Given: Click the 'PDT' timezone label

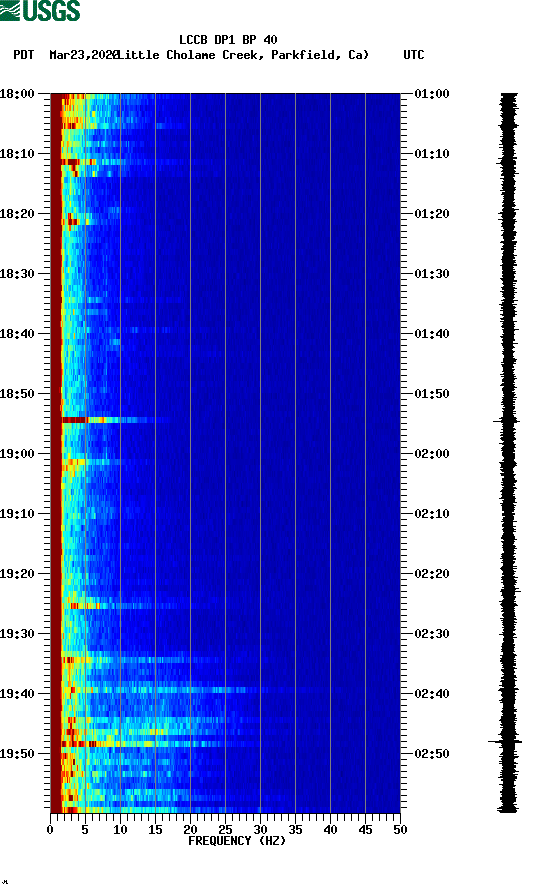Looking at the screenshot, I should [x=23, y=55].
